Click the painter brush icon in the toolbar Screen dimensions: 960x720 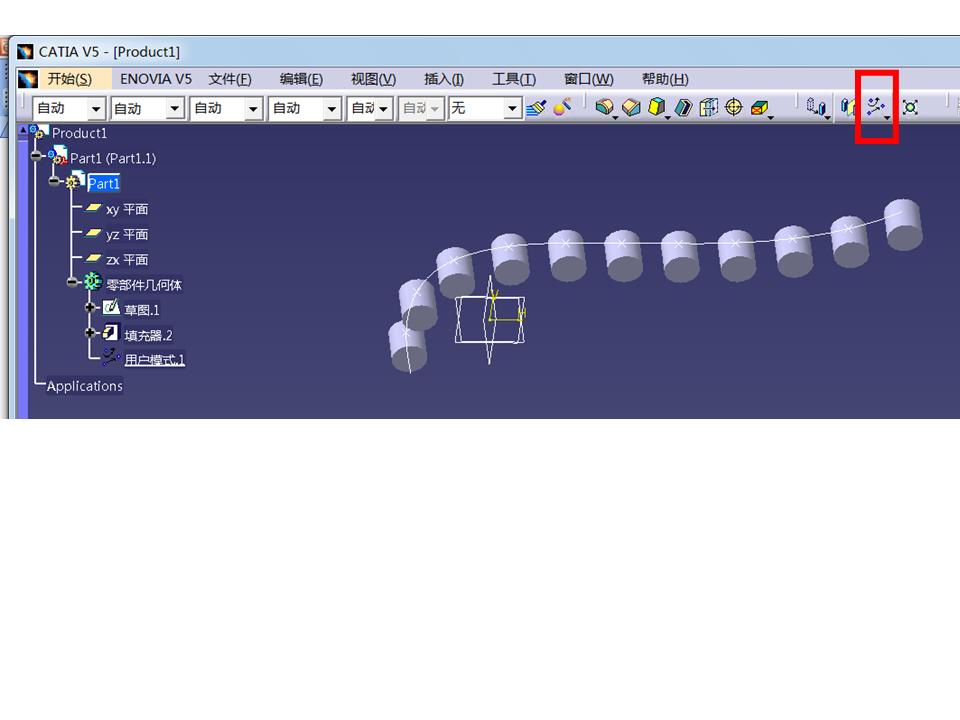coord(536,108)
